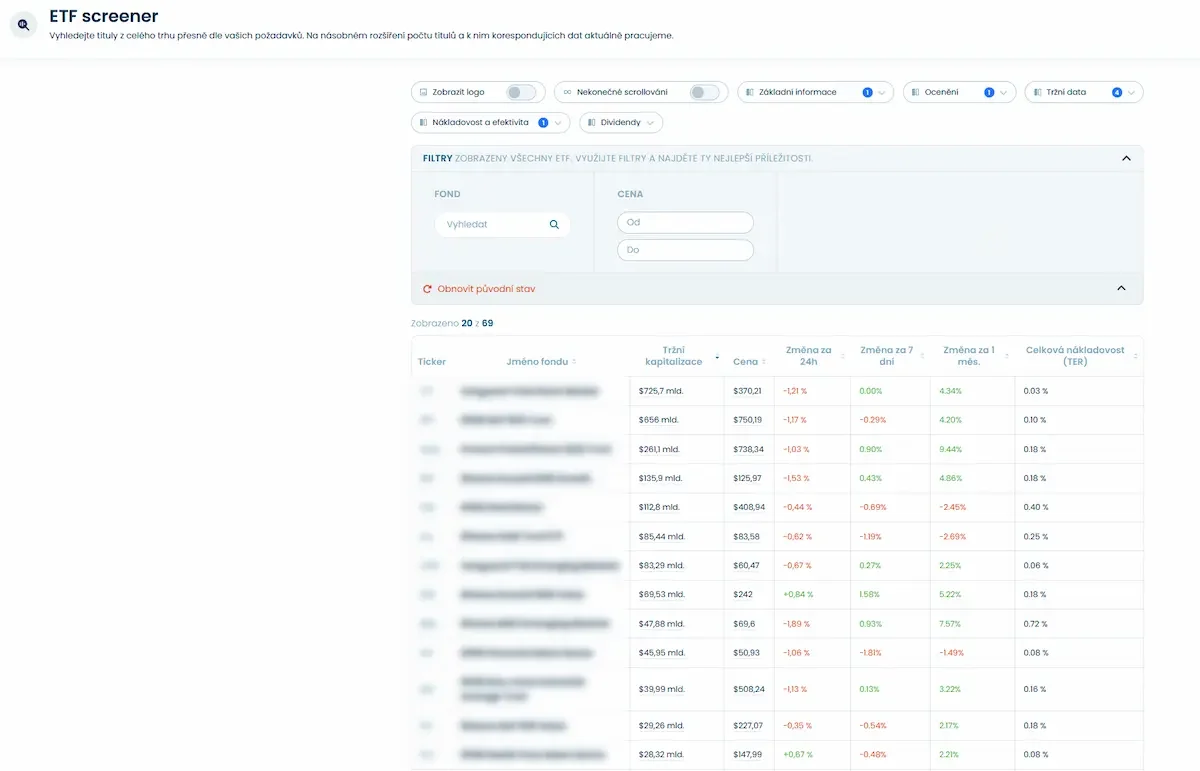Click the market cap cell $47,88 mld.
Image resolution: width=1200 pixels, height=771 pixels.
[x=661, y=623]
